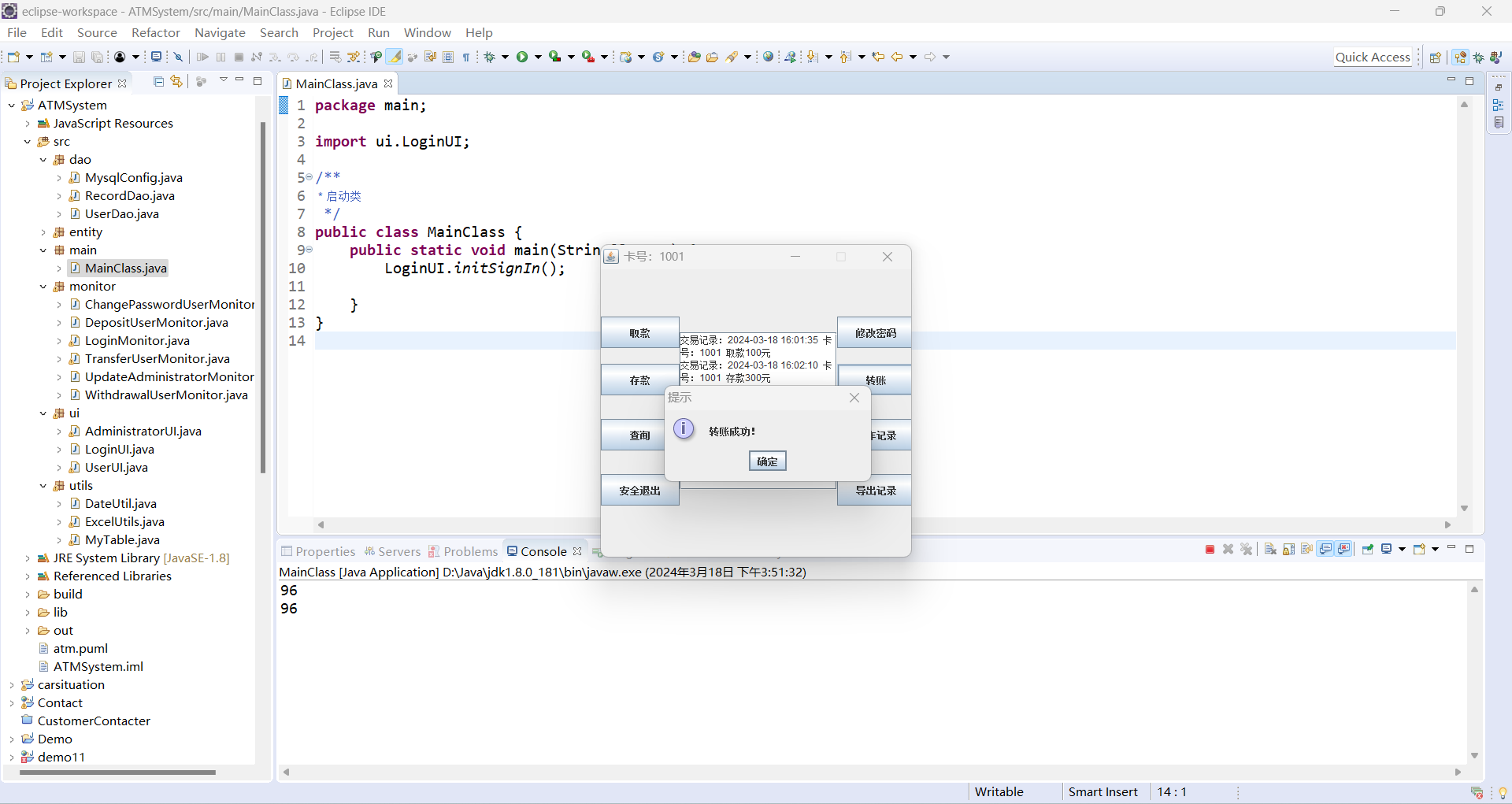The width and height of the screenshot is (1512, 804).
Task: Open the Window menu
Action: [x=427, y=32]
